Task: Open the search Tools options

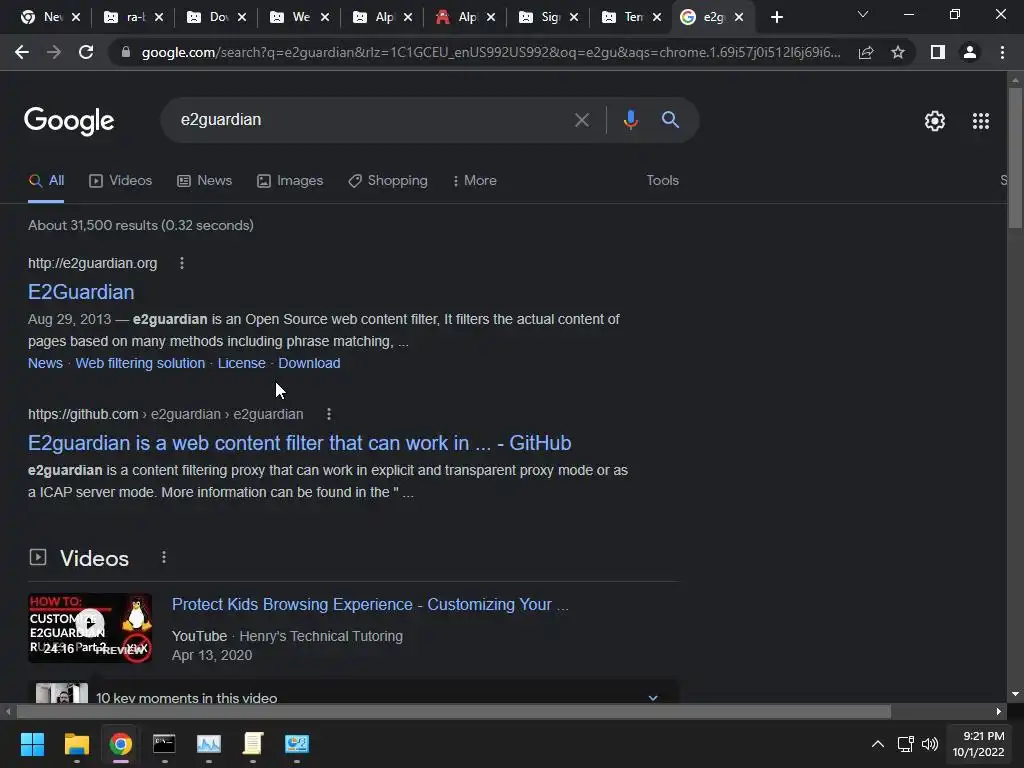Action: click(662, 180)
